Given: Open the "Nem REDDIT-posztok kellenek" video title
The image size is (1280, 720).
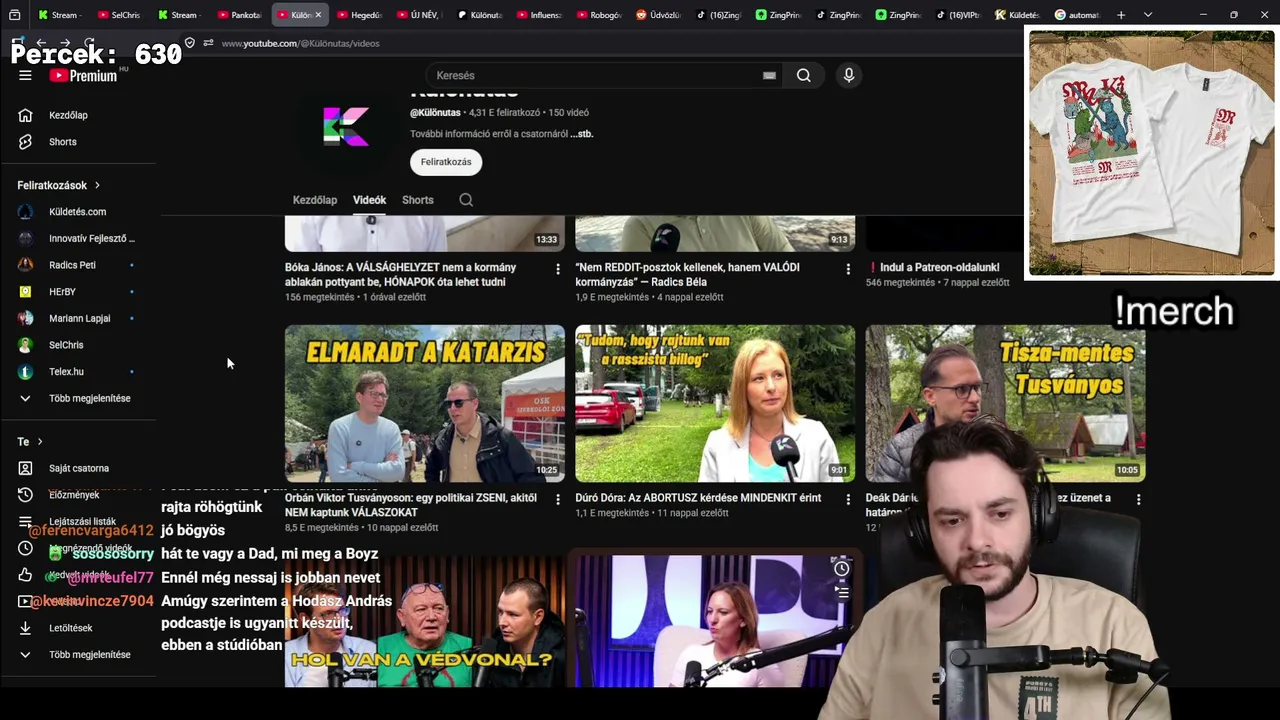Looking at the screenshot, I should point(688,275).
